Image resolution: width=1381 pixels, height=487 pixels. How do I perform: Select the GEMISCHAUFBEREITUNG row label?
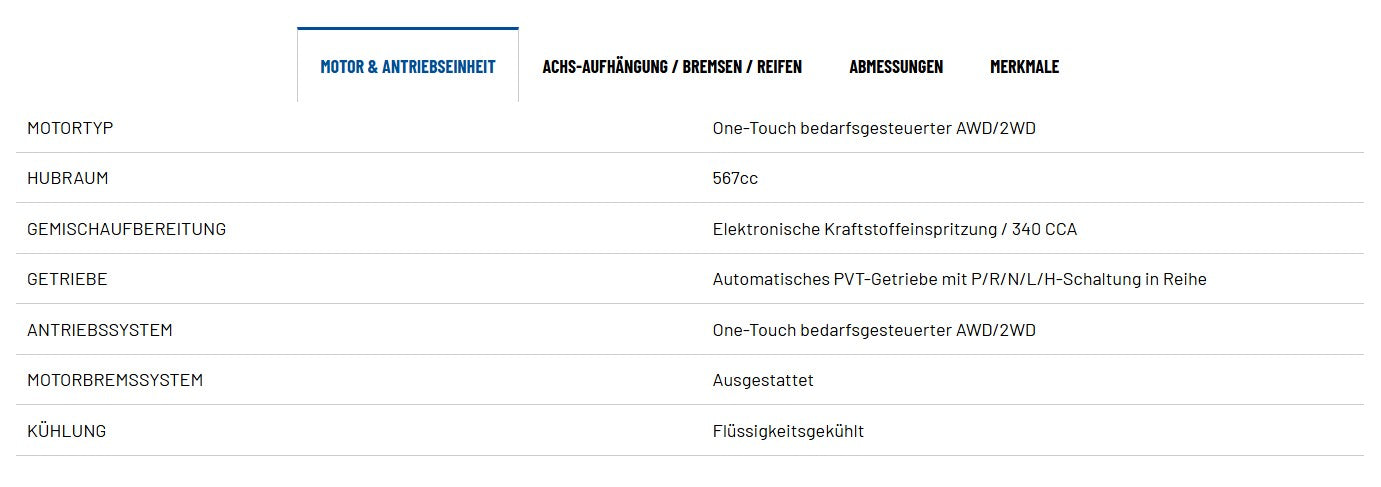[126, 229]
